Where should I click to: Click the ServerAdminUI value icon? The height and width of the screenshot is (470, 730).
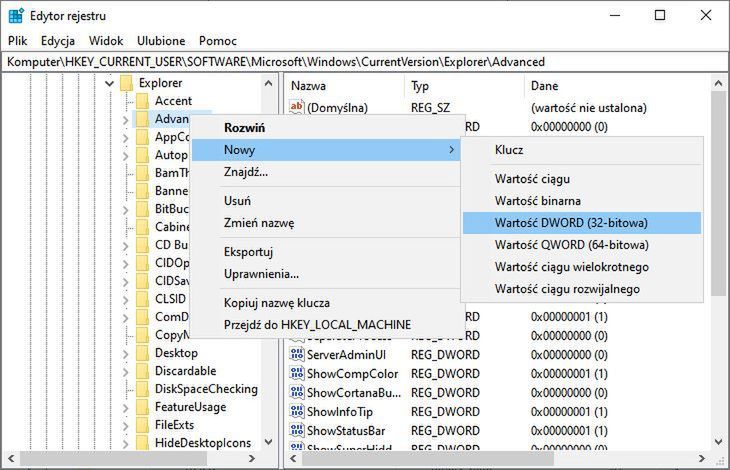pos(296,355)
